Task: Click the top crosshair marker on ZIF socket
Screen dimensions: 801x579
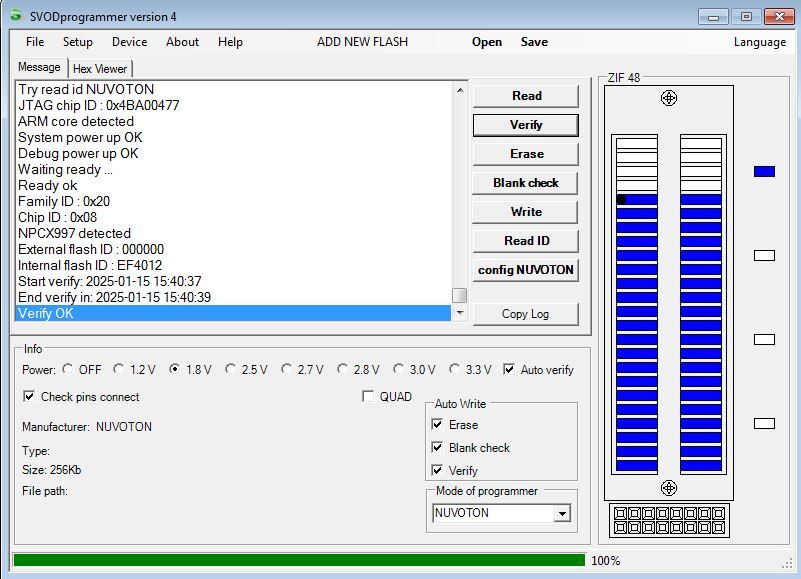Action: click(x=669, y=98)
